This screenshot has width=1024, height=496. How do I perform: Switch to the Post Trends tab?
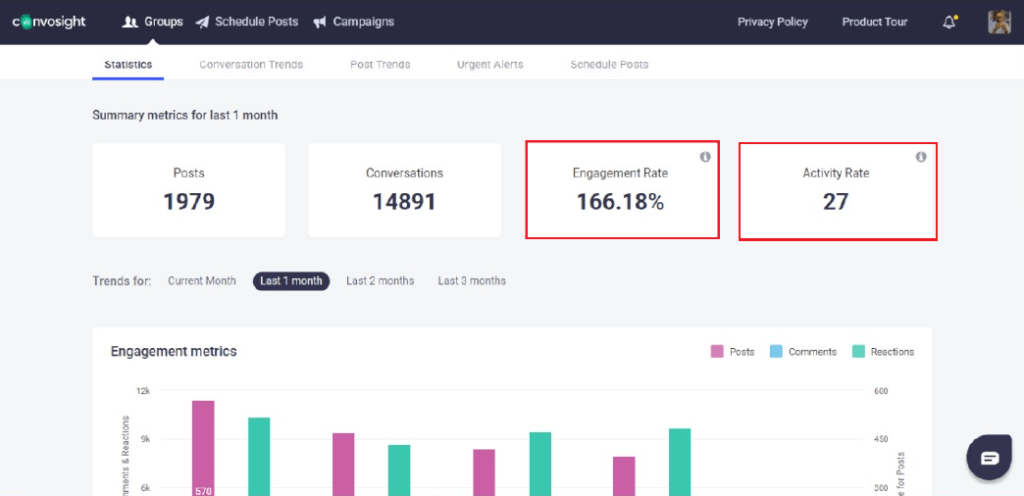tap(380, 65)
